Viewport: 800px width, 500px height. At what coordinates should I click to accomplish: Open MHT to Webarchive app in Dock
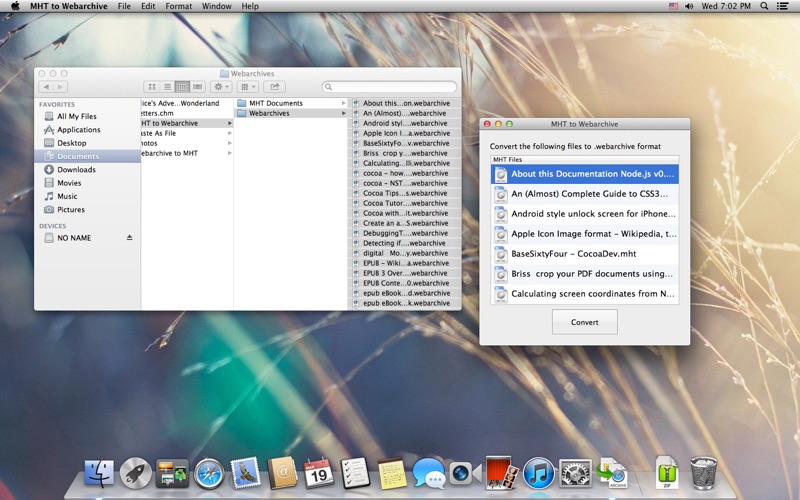point(613,473)
